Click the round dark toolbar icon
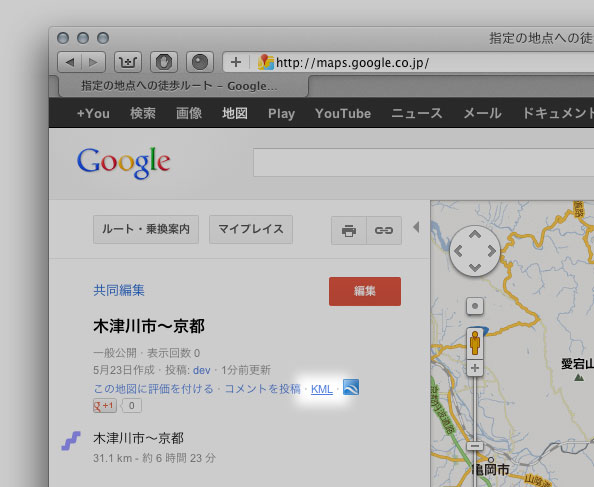Screen dimensions: 594x487 coord(200,62)
